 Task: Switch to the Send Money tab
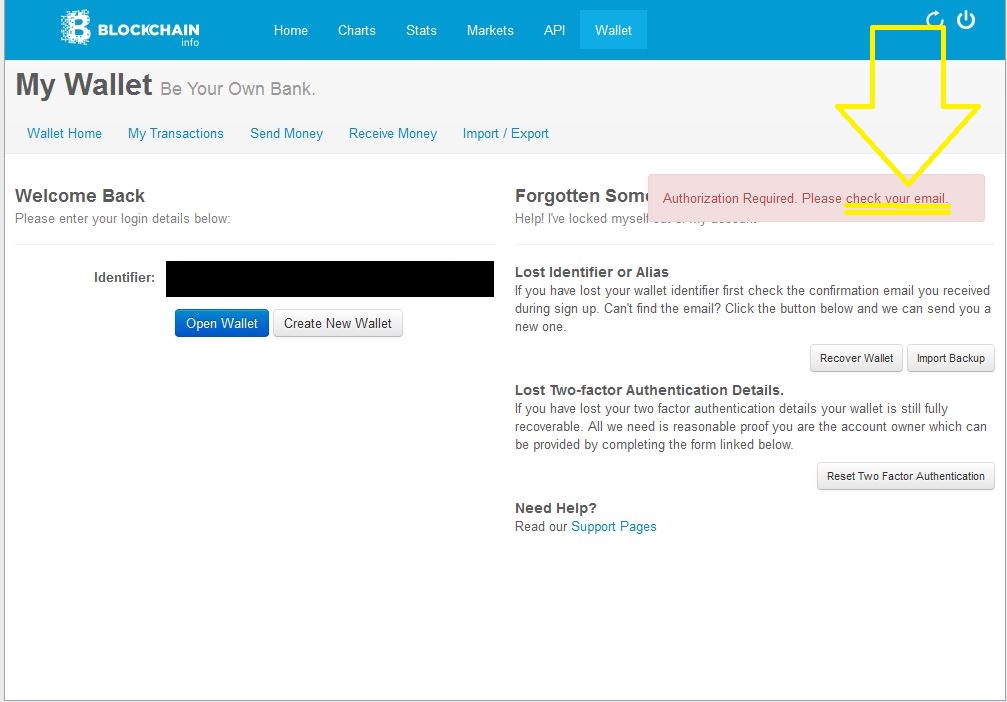point(287,133)
